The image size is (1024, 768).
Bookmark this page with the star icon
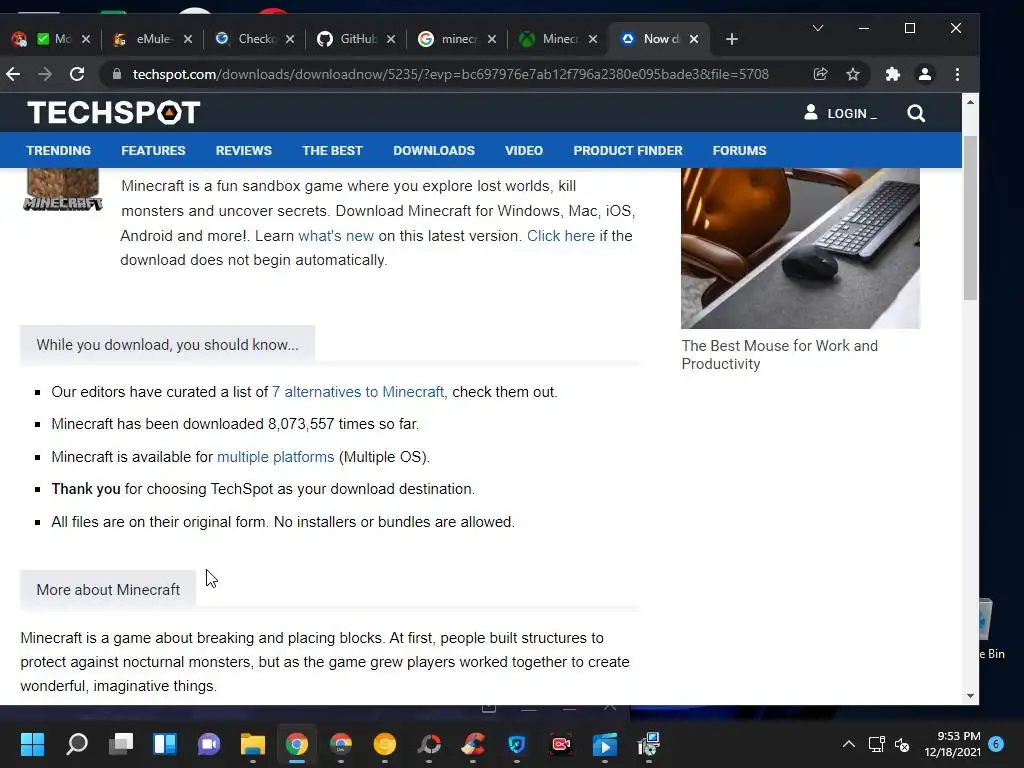(x=853, y=74)
